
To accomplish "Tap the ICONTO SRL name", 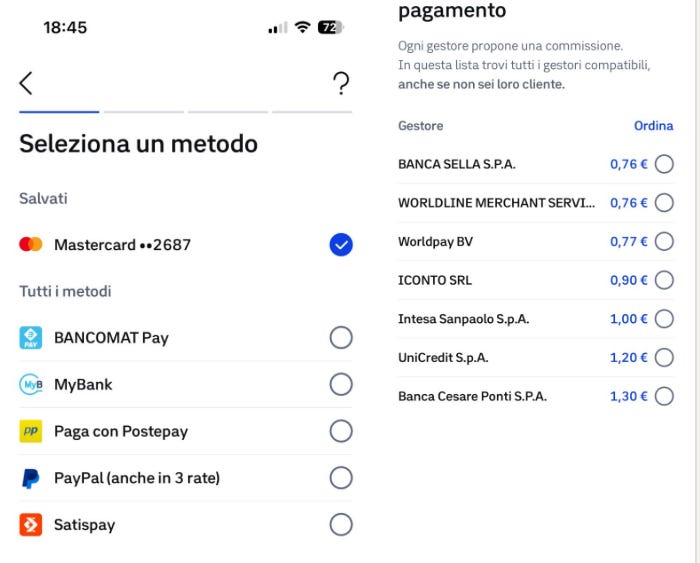I will [x=435, y=280].
